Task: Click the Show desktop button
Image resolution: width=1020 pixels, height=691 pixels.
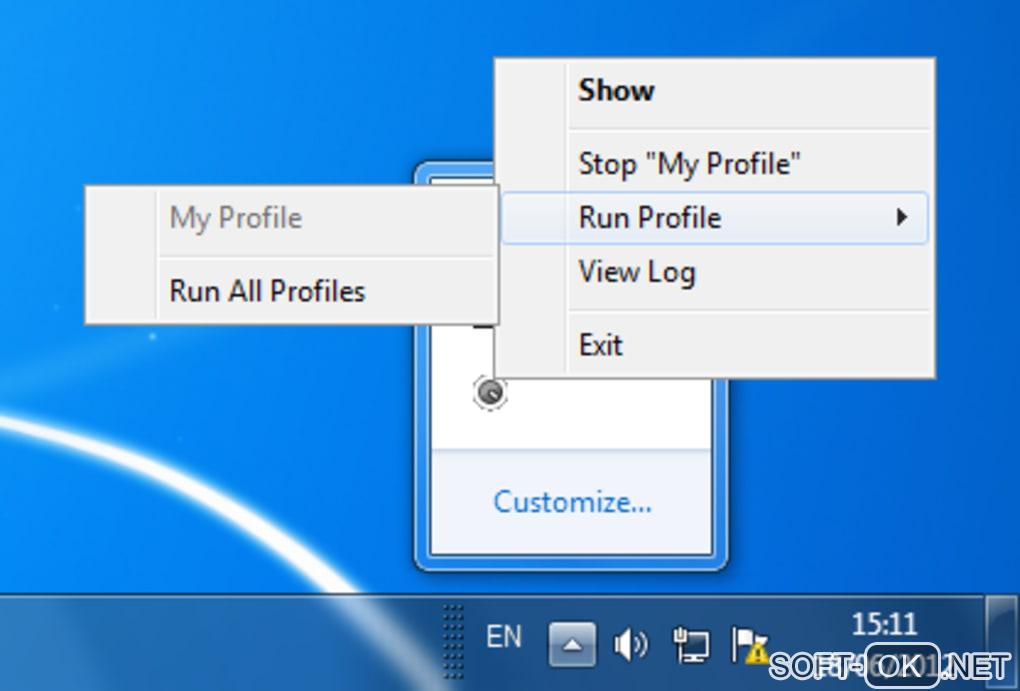Action: (1002, 643)
